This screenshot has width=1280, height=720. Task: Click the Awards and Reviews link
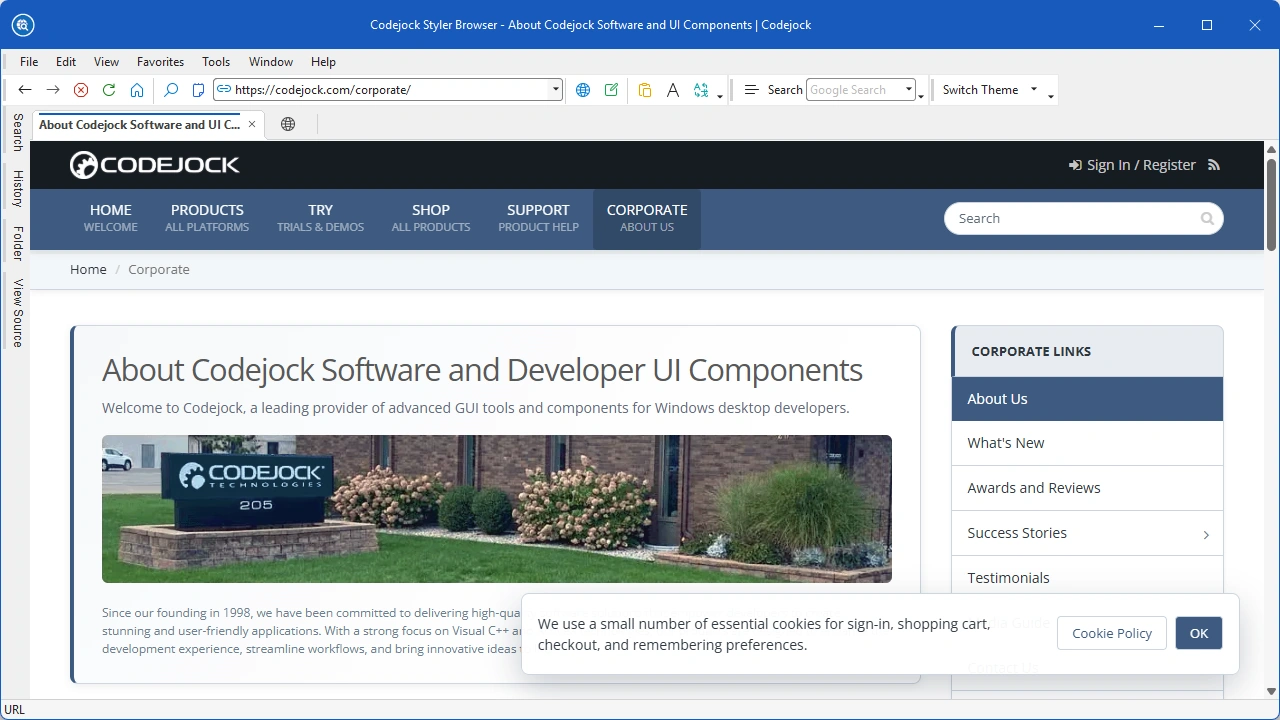pos(1087,488)
